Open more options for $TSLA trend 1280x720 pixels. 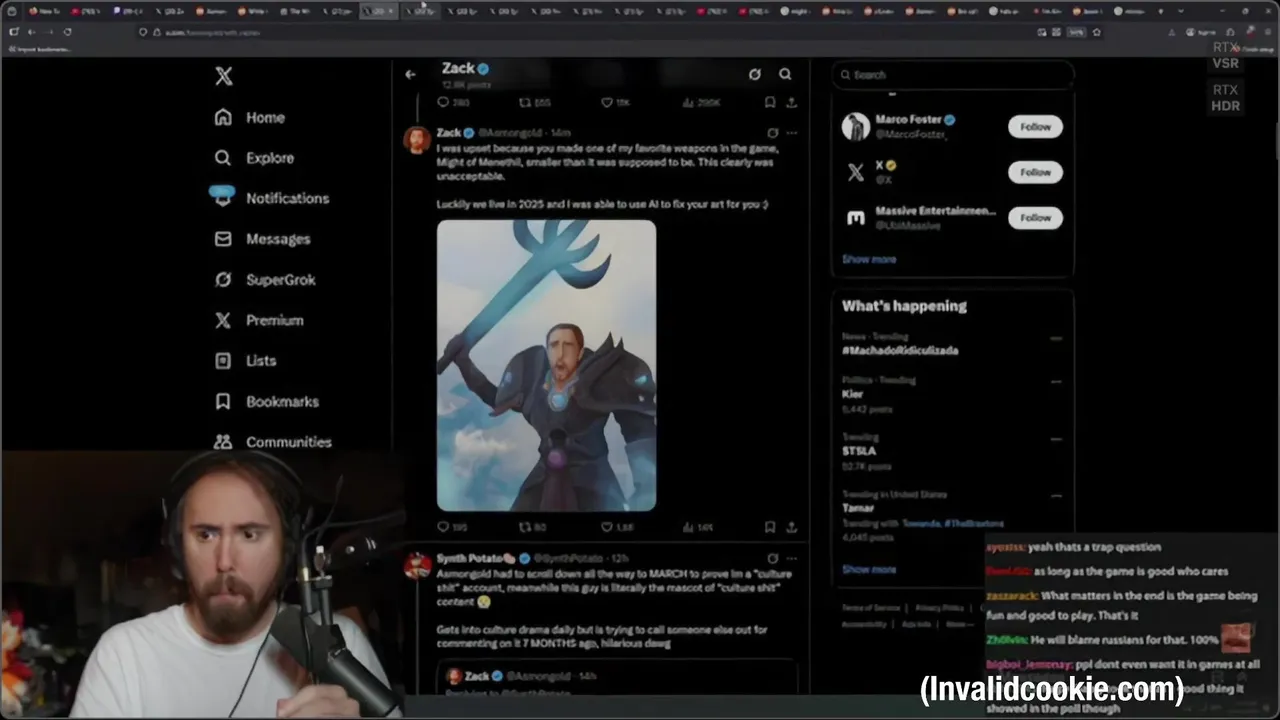click(1056, 438)
